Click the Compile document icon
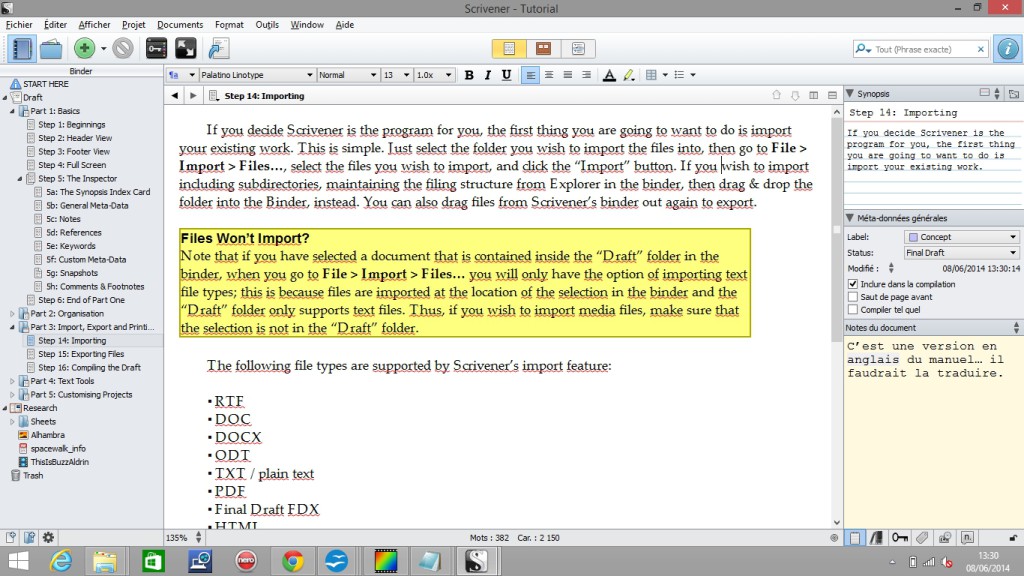Screen dimensions: 1024x576 coord(219,49)
